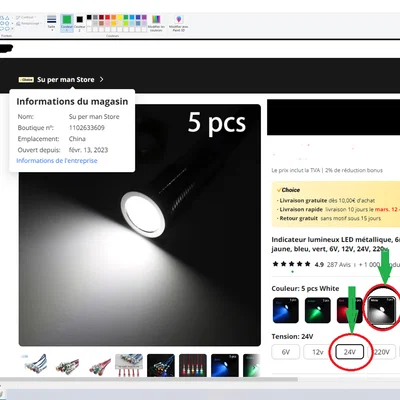The image size is (400, 400).
Task: Click the Informations du magasin heading
Action: [72, 102]
